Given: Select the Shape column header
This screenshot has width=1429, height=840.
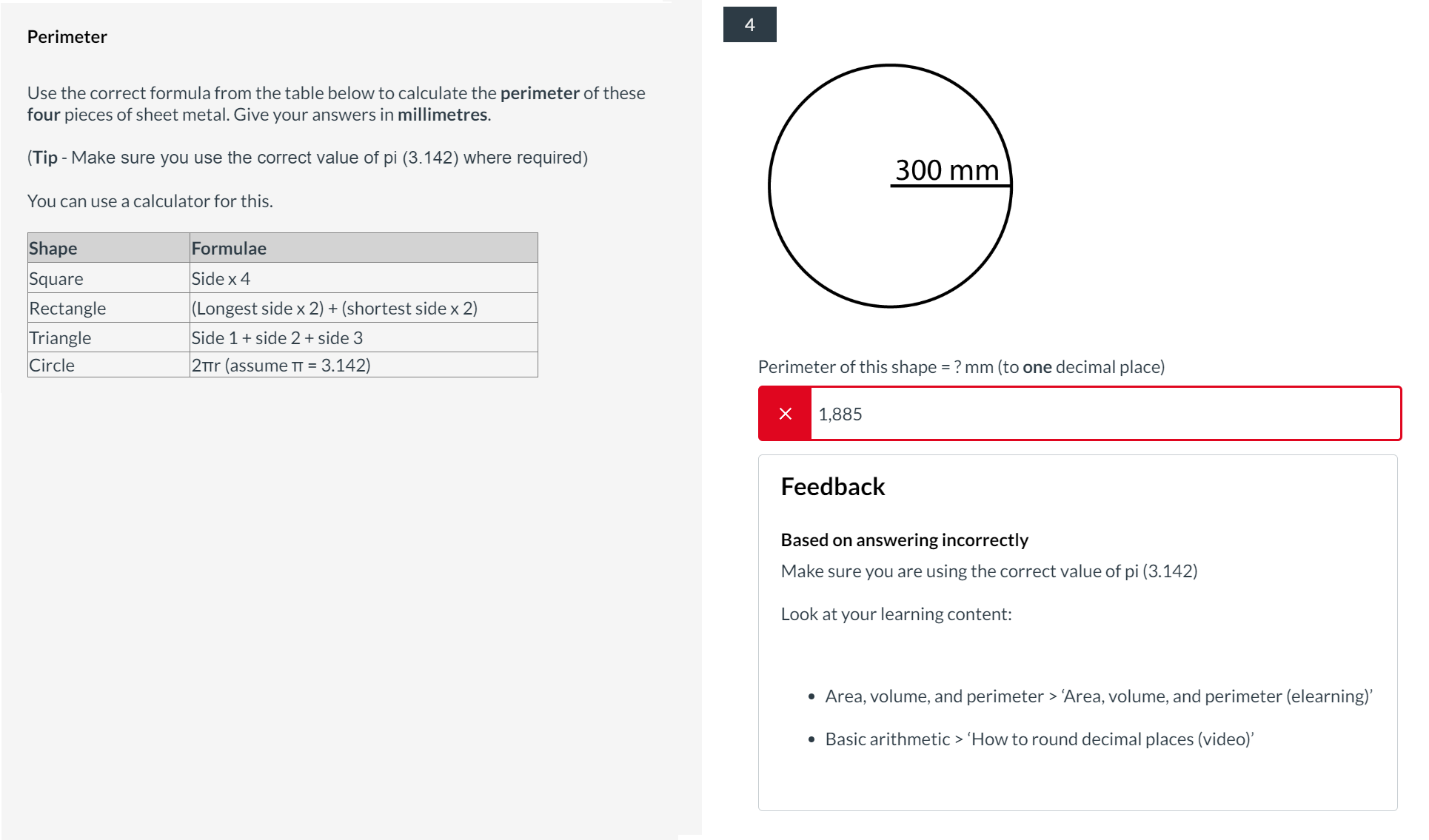Looking at the screenshot, I should tap(53, 248).
